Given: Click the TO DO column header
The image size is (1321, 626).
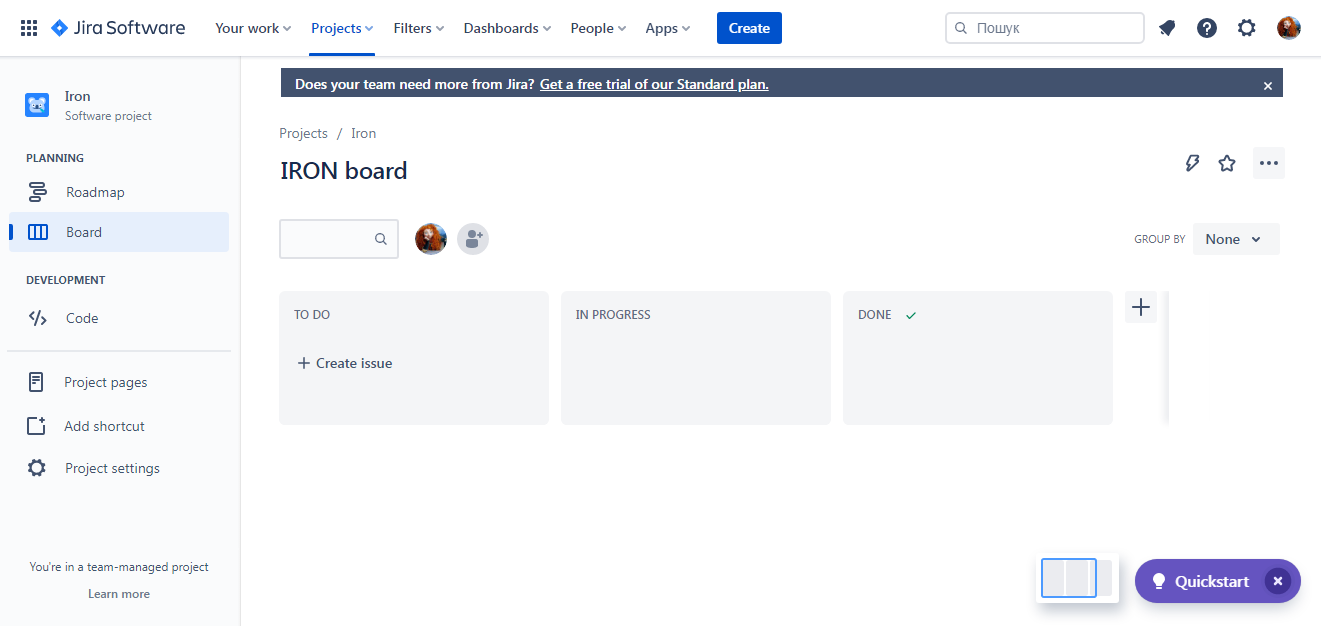Looking at the screenshot, I should [312, 315].
